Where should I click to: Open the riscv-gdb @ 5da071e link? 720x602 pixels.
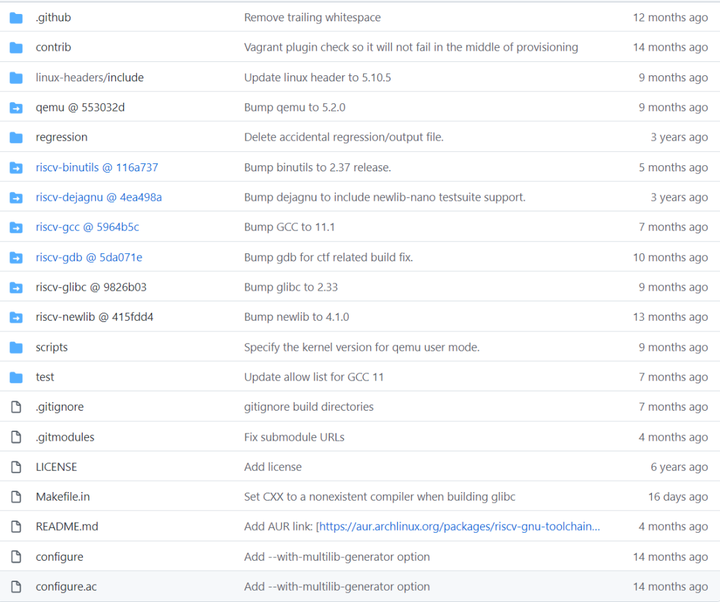(88, 258)
